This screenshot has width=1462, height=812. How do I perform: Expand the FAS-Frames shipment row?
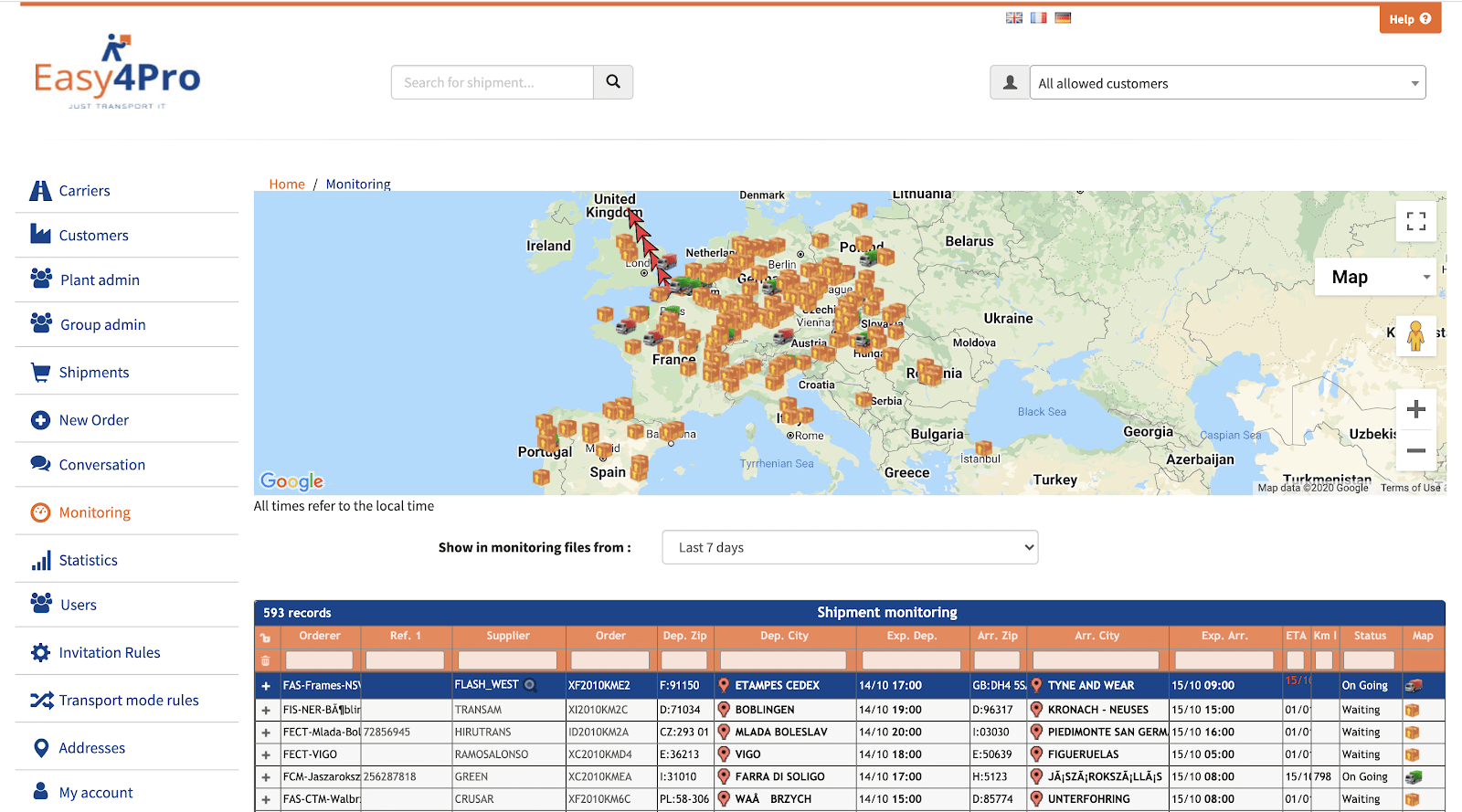(x=266, y=686)
